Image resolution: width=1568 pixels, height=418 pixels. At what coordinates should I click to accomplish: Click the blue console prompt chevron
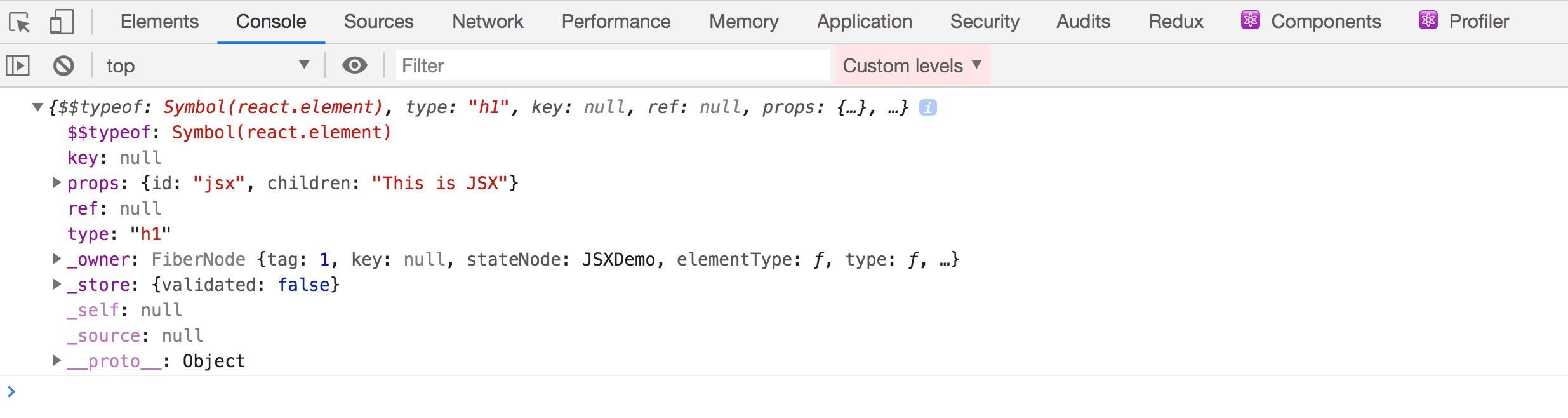click(11, 391)
